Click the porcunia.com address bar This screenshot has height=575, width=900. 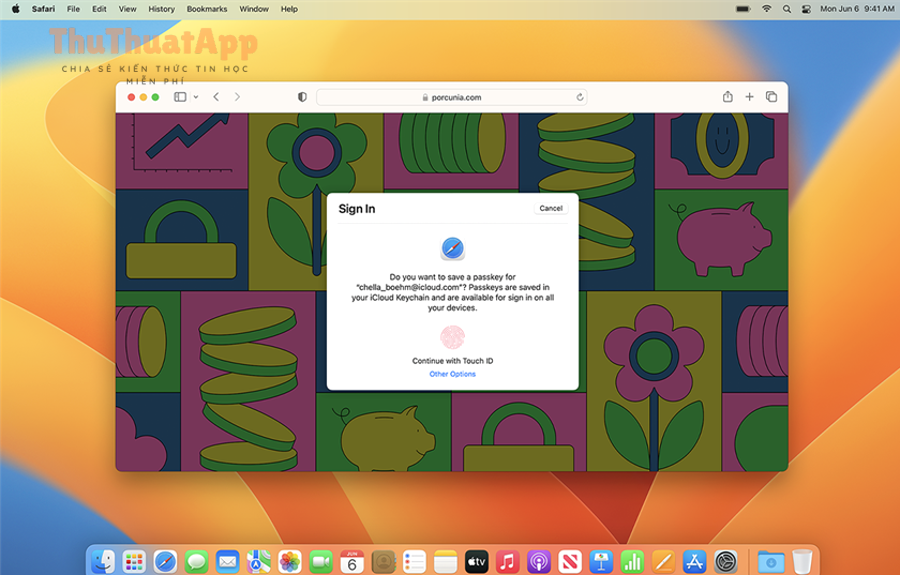point(451,98)
